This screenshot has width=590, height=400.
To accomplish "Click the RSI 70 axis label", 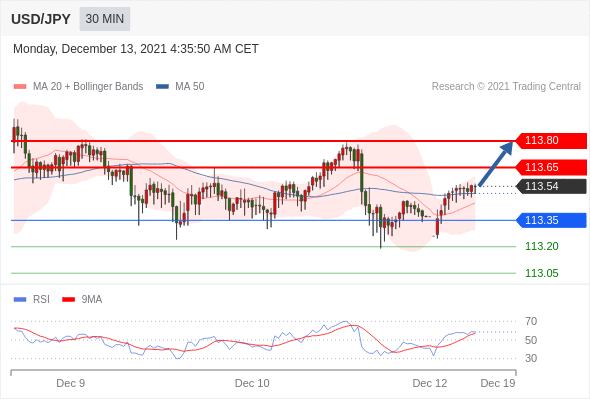I will point(531,321).
